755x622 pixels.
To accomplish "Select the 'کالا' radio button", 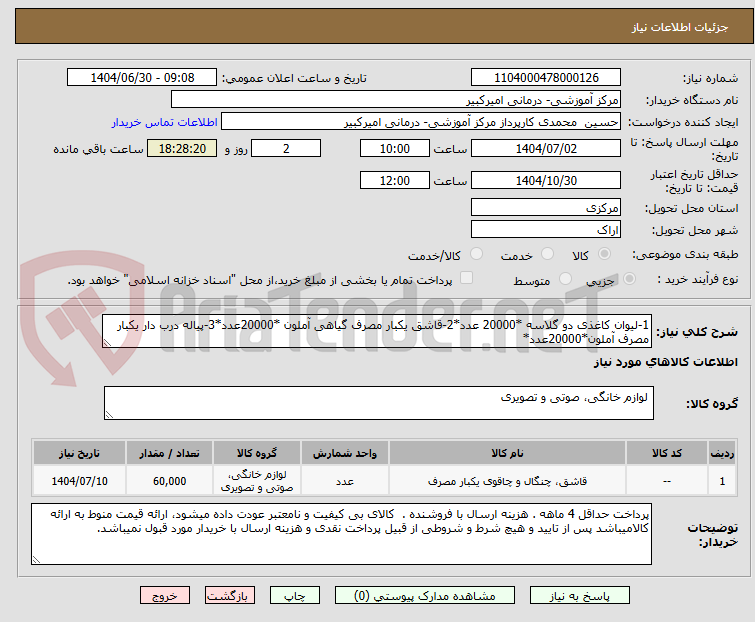I will [x=604, y=254].
